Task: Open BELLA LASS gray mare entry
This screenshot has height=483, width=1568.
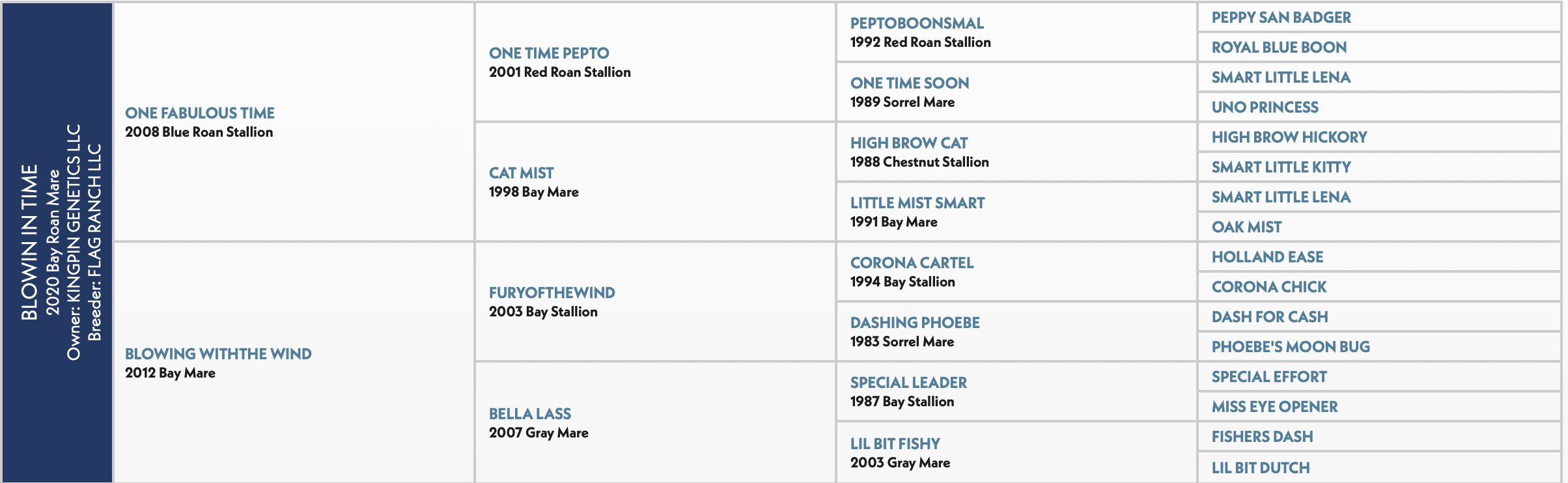Action: point(530,414)
